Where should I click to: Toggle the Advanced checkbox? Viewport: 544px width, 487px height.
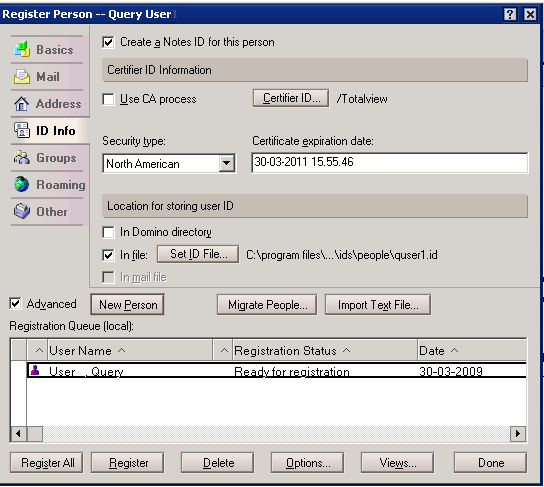coord(15,304)
